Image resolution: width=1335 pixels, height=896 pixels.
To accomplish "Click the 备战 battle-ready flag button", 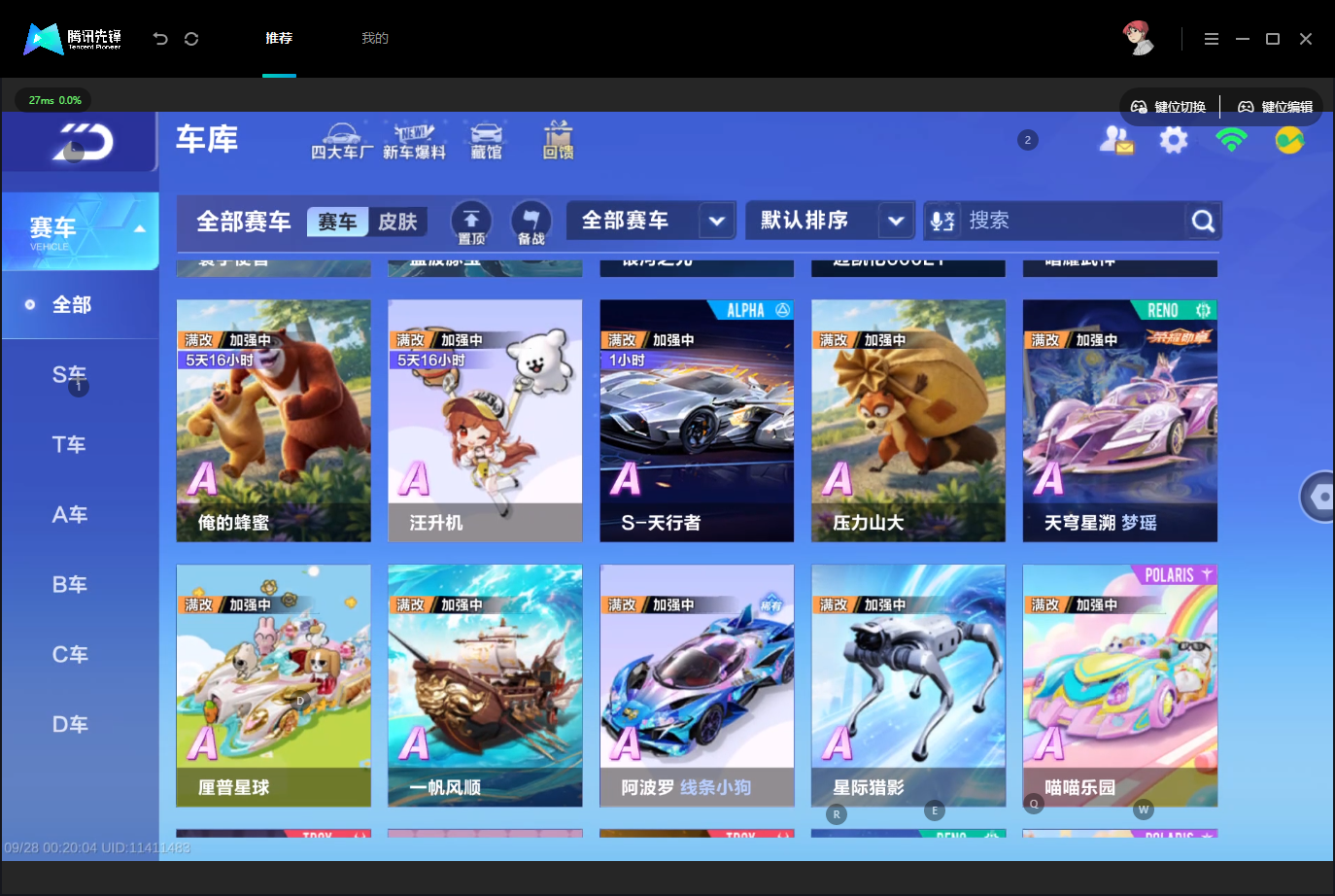I will coord(531,223).
